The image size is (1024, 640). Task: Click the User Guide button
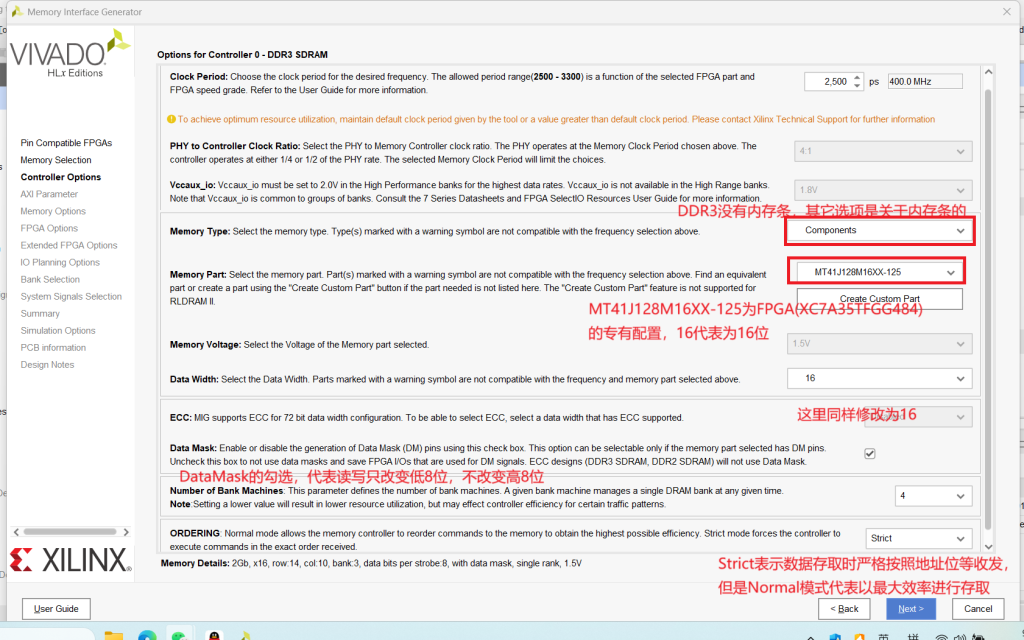(56, 609)
